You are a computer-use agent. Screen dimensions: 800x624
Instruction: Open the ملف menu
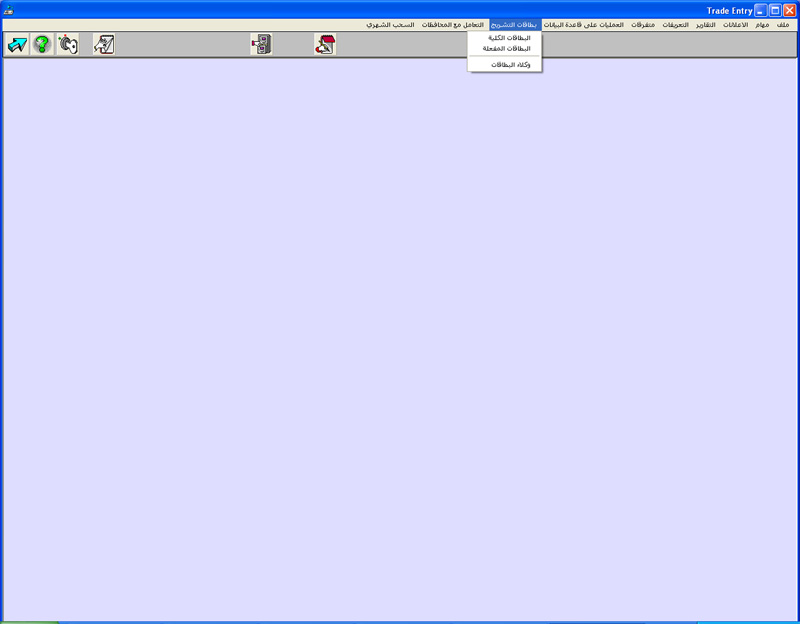(783, 23)
